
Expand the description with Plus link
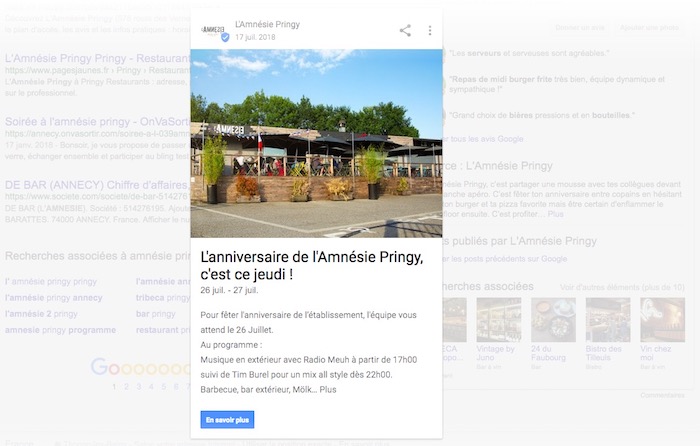click(555, 214)
